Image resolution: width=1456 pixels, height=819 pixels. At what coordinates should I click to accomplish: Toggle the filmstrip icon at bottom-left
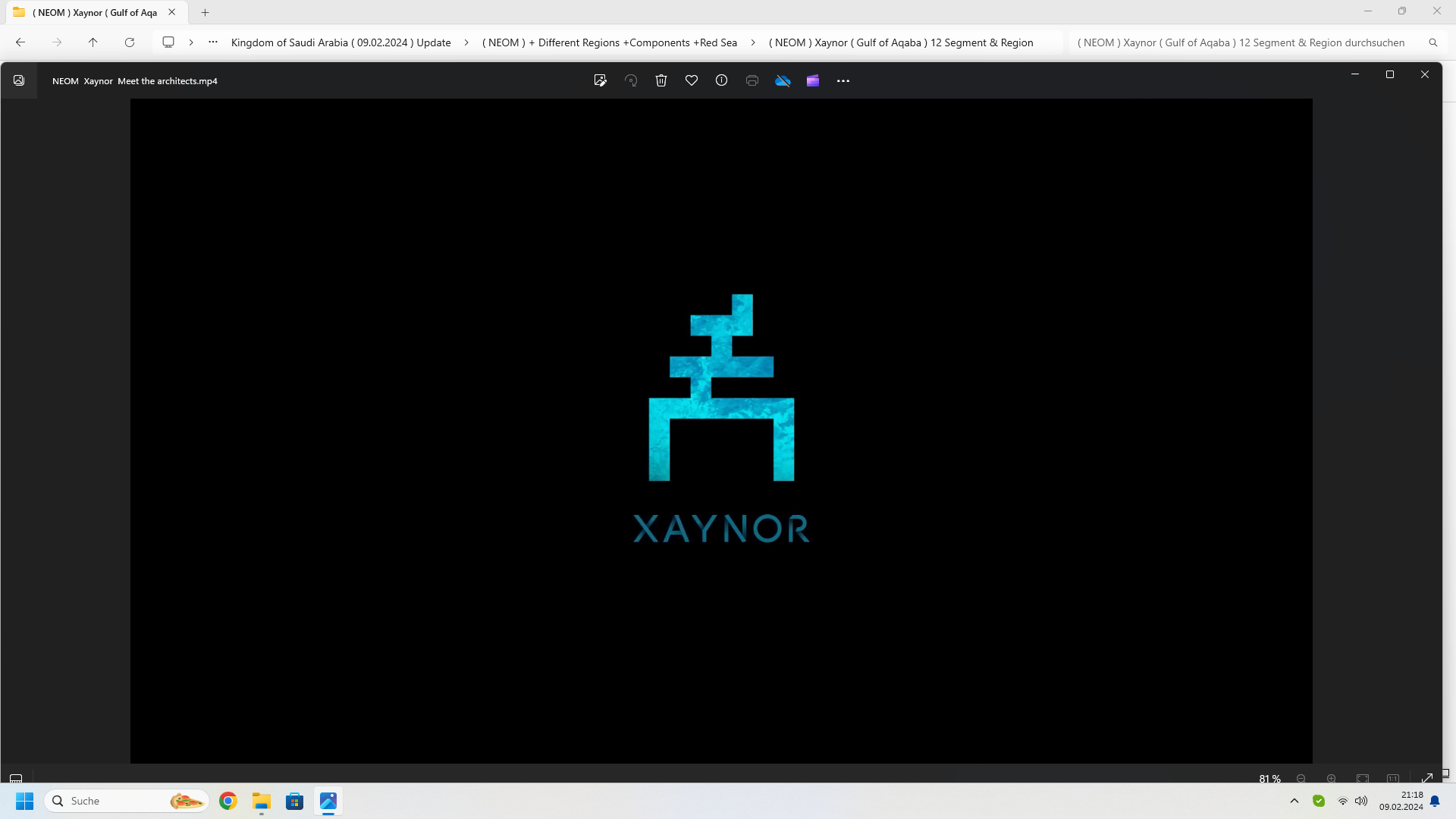pyautogui.click(x=16, y=778)
